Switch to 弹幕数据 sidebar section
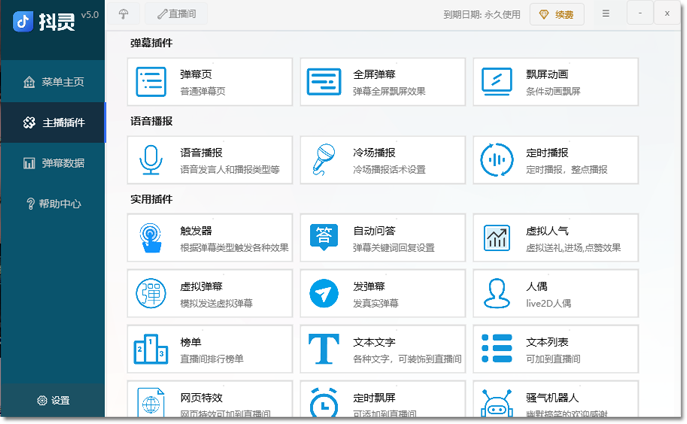The width and height of the screenshot is (687, 424). pos(53,163)
